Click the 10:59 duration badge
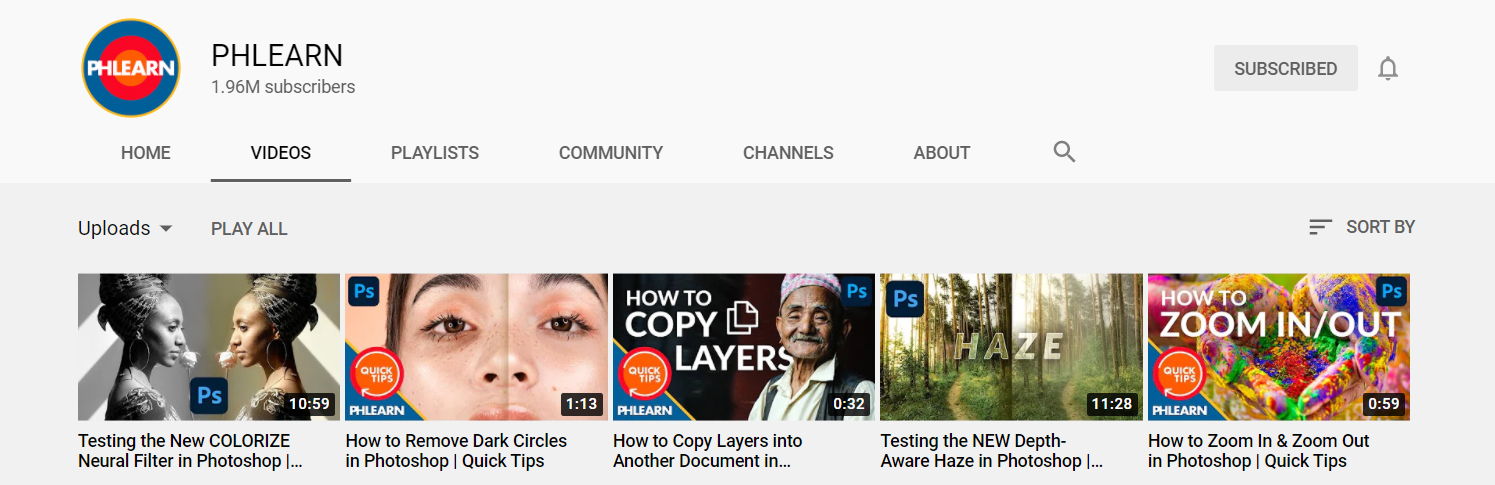 (309, 404)
